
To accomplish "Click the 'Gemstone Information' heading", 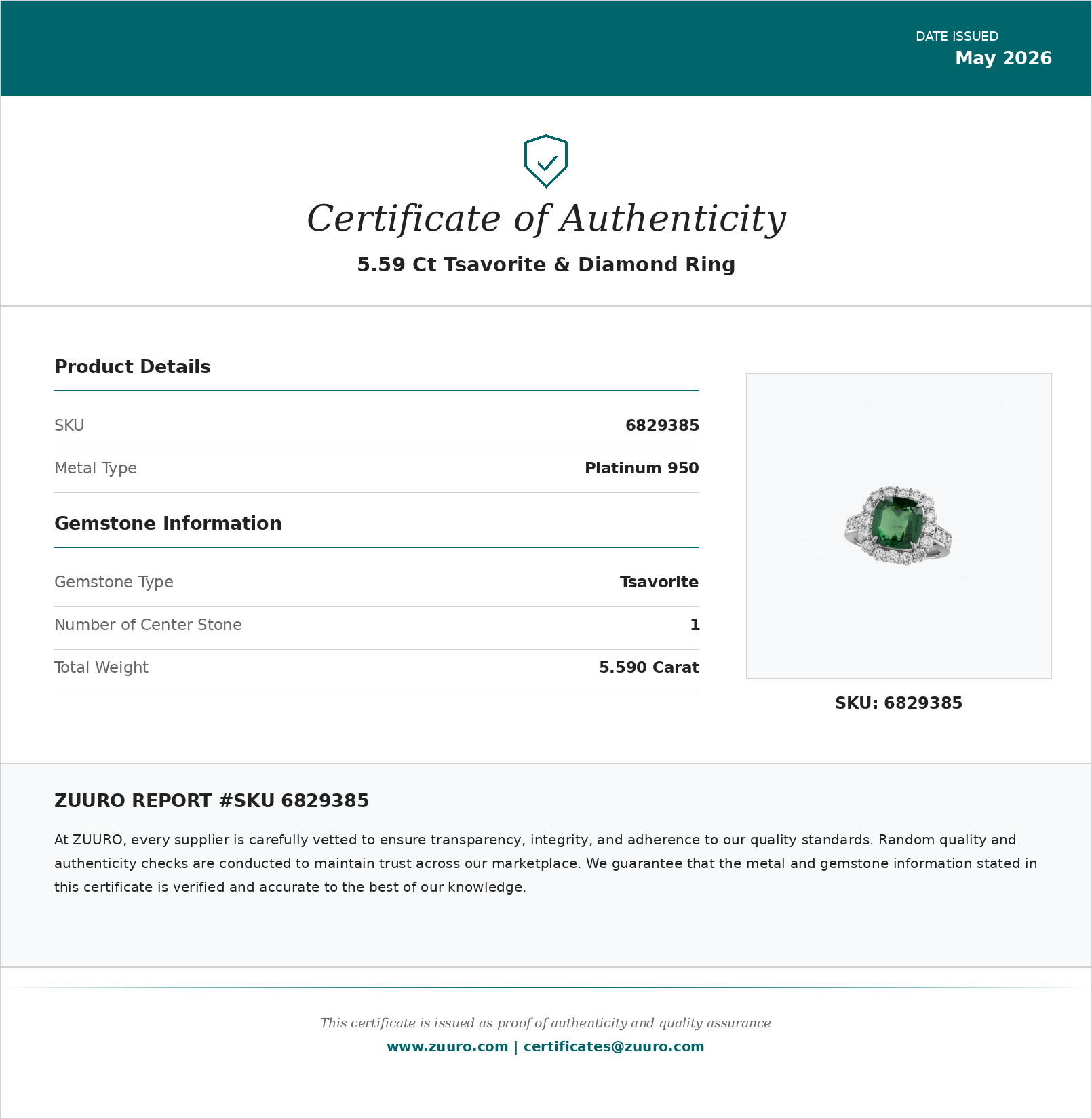I will (x=168, y=524).
